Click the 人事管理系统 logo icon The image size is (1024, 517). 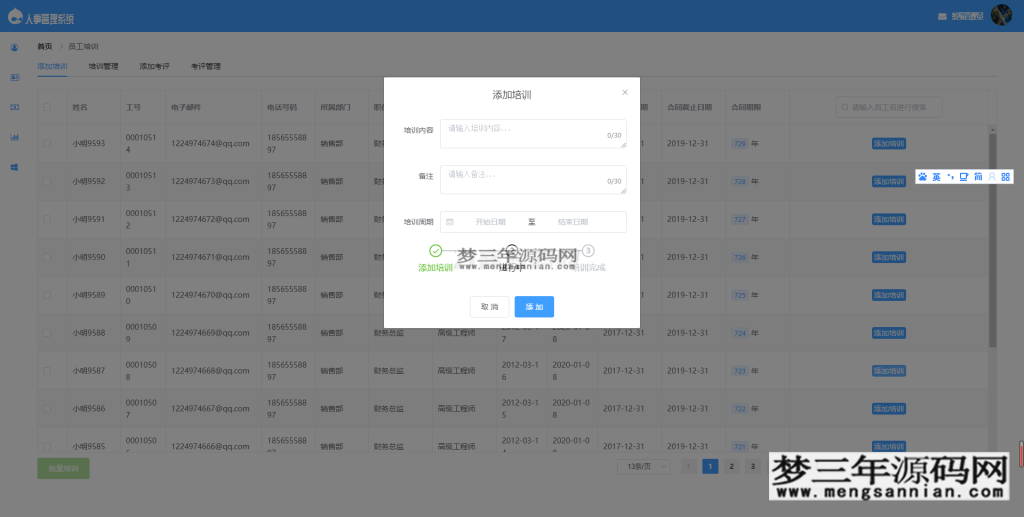click(x=15, y=16)
